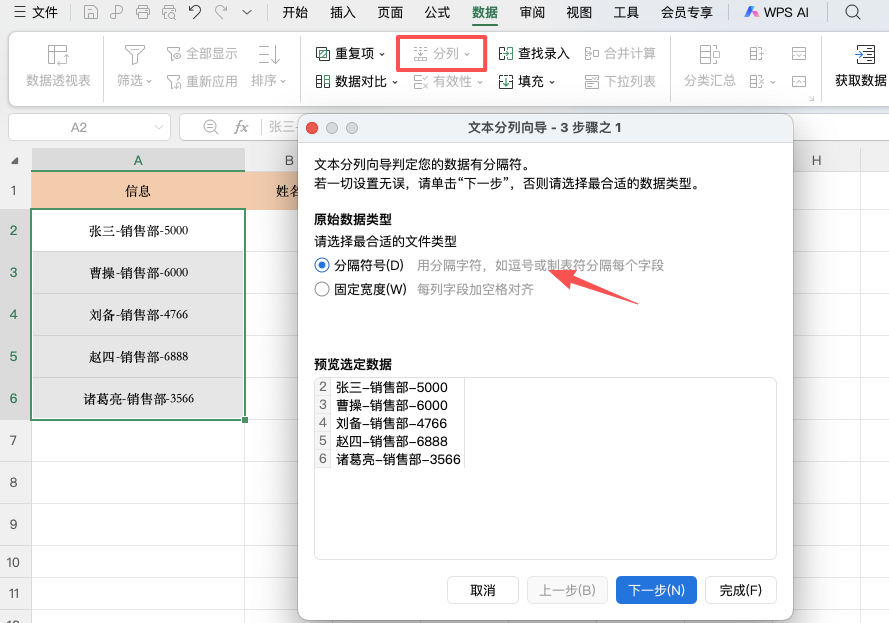Click 分类汇总 subtotal icon
The height and width of the screenshot is (623, 889).
pyautogui.click(x=709, y=66)
